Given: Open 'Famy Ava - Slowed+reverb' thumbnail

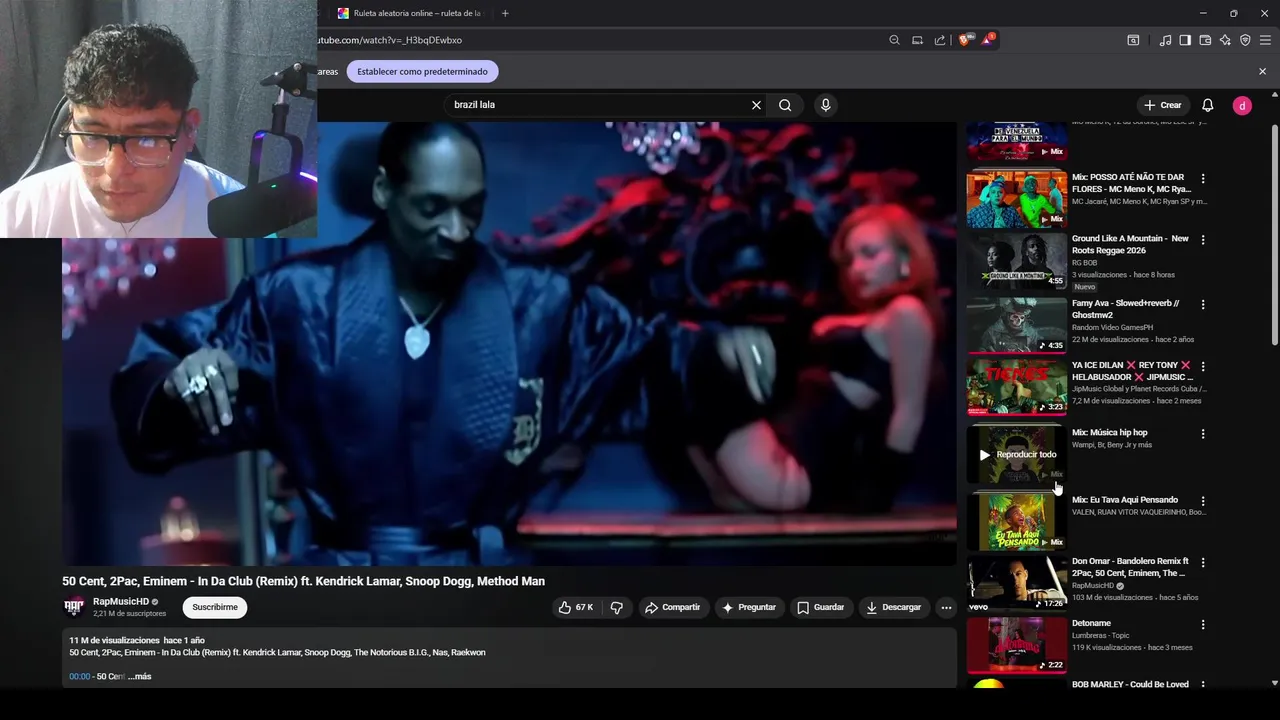Looking at the screenshot, I should pos(1016,324).
